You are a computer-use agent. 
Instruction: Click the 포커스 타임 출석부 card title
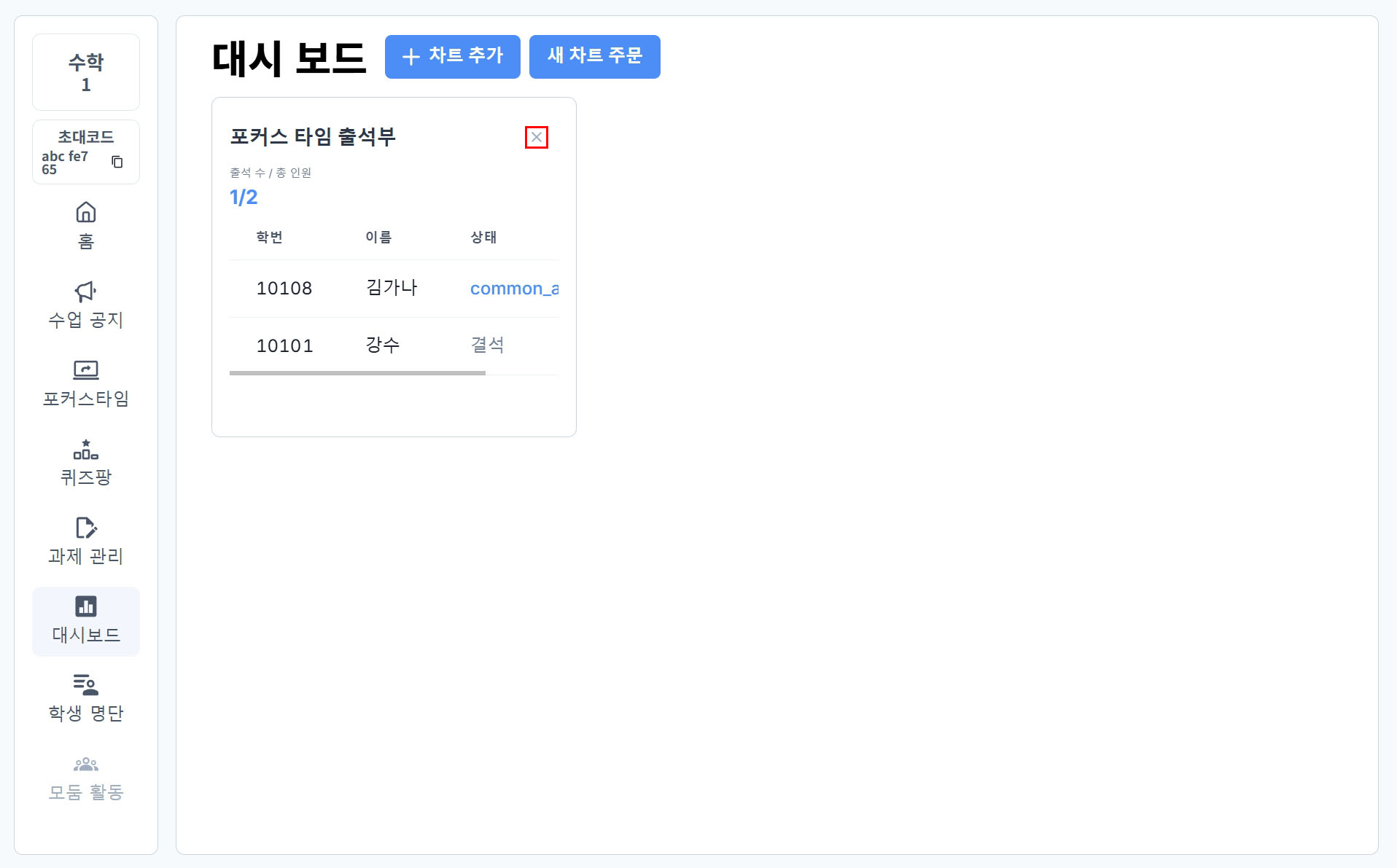pyautogui.click(x=313, y=137)
